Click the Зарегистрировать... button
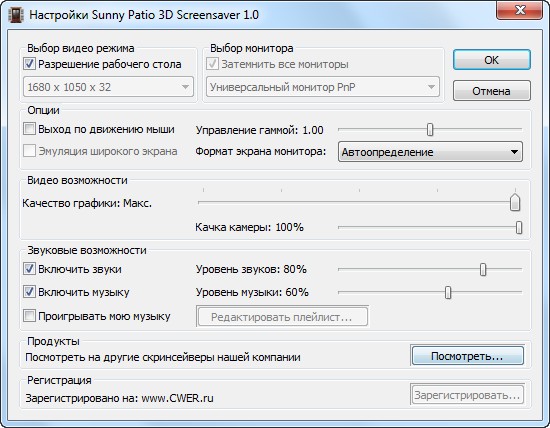The width and height of the screenshot is (550, 428). [467, 395]
